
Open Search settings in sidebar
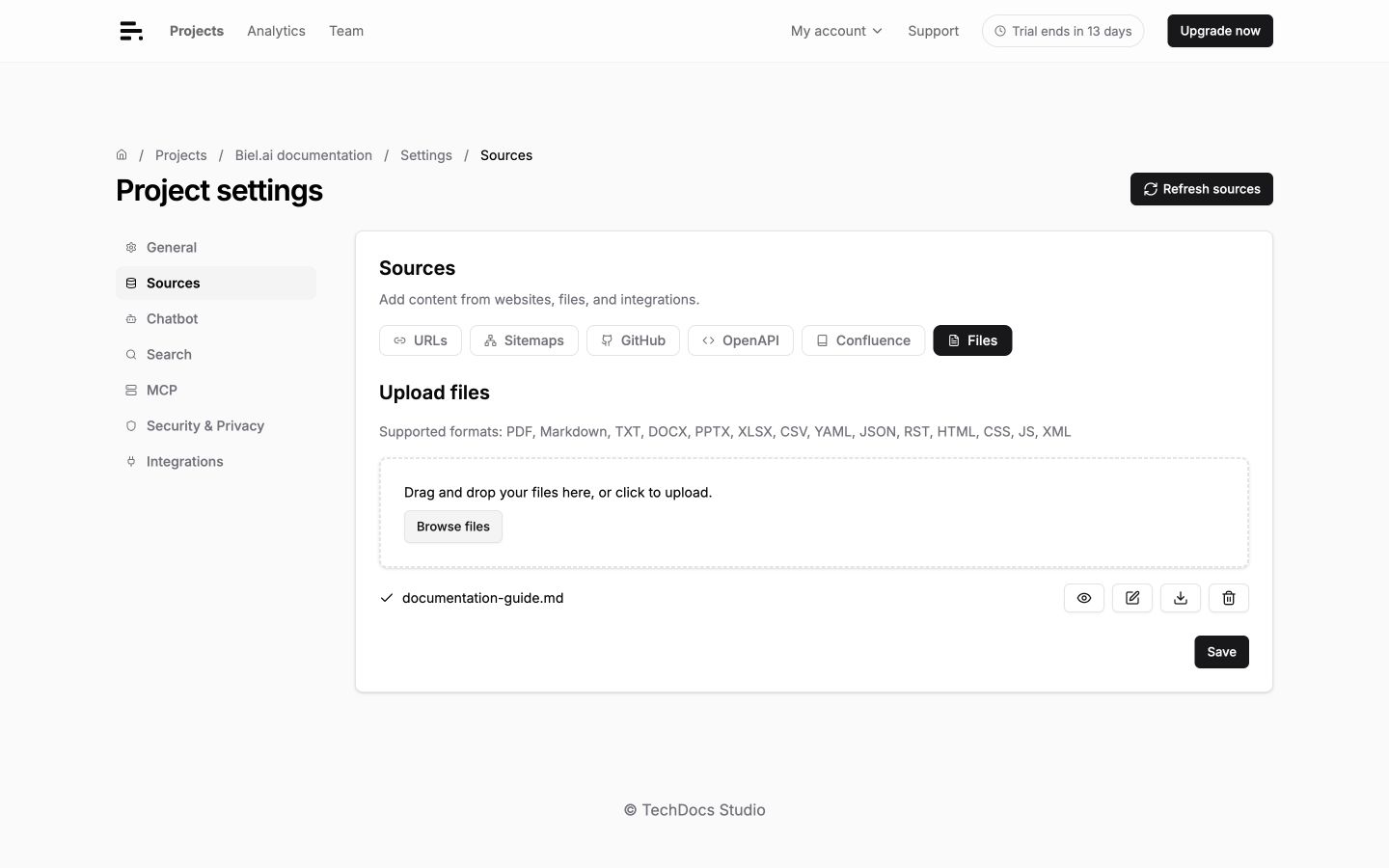click(216, 354)
